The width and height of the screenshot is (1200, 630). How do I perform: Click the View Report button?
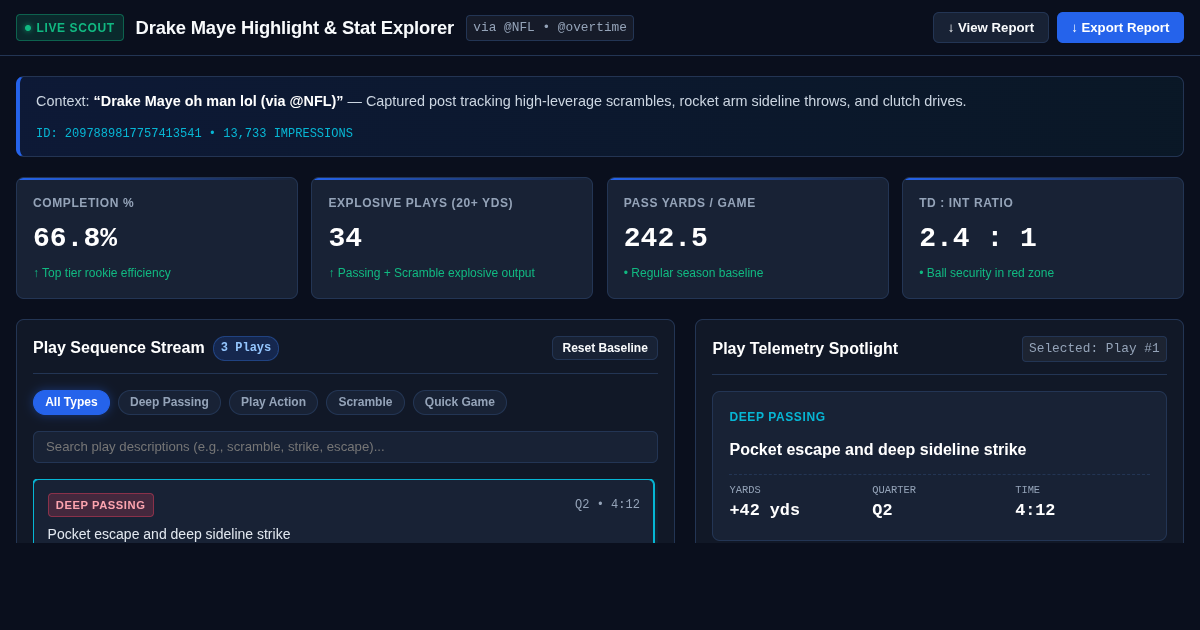(x=991, y=28)
